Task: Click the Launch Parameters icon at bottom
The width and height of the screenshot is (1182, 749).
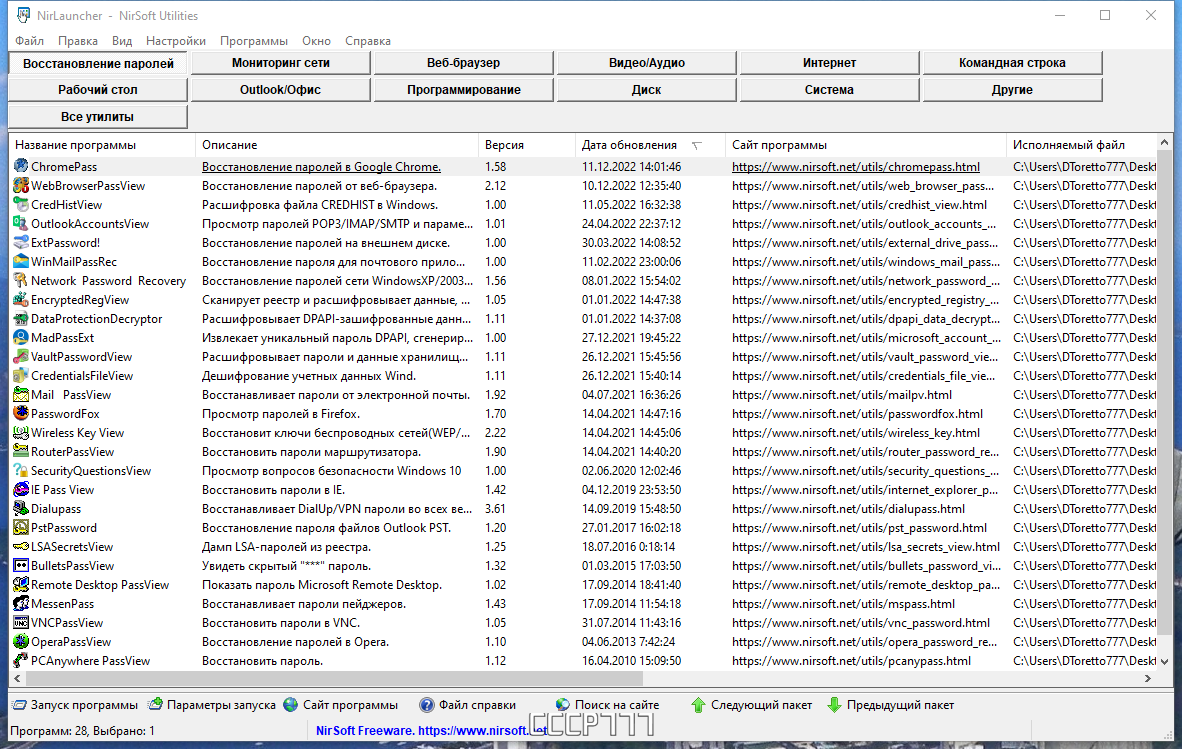Action: click(x=155, y=705)
